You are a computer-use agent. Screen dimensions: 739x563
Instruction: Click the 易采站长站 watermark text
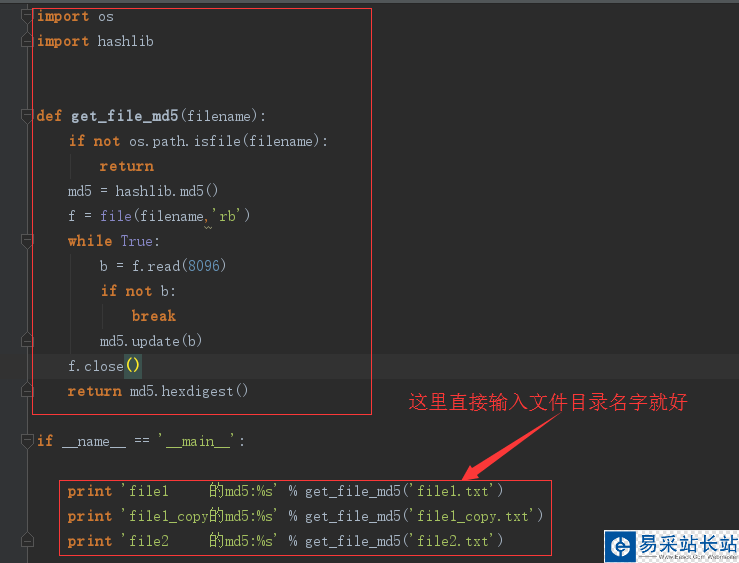pyautogui.click(x=688, y=546)
